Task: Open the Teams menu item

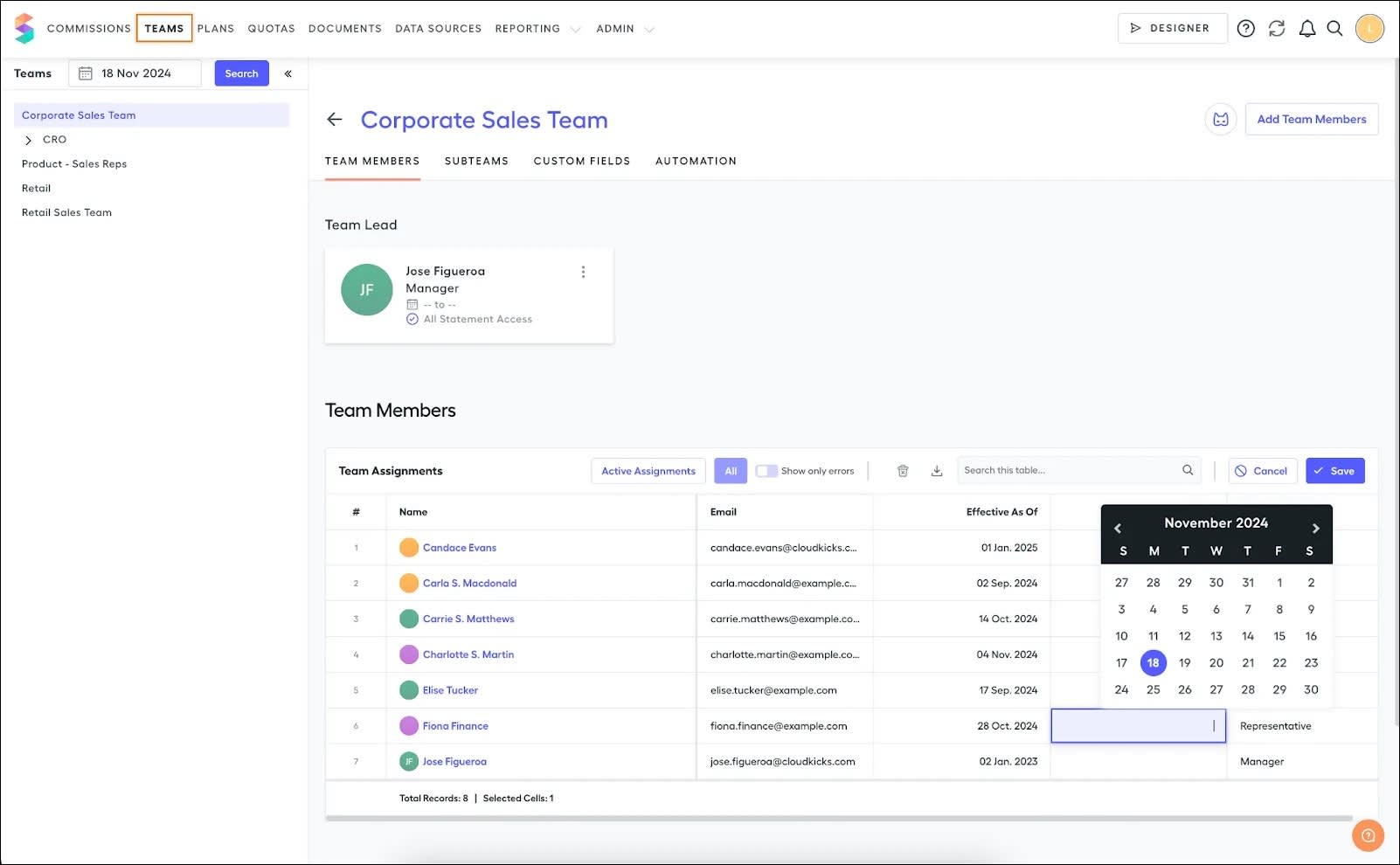Action: (x=164, y=29)
